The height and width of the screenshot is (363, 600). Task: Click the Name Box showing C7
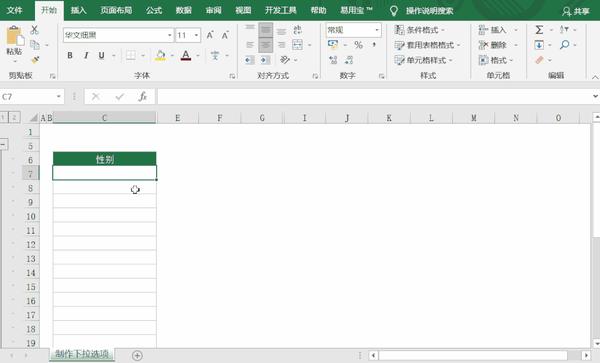pos(31,97)
